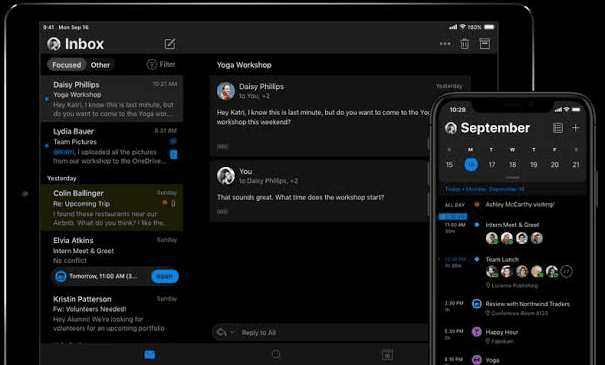Open the three-dot more options menu
Viewport: 605px width, 365px height.
[x=445, y=44]
